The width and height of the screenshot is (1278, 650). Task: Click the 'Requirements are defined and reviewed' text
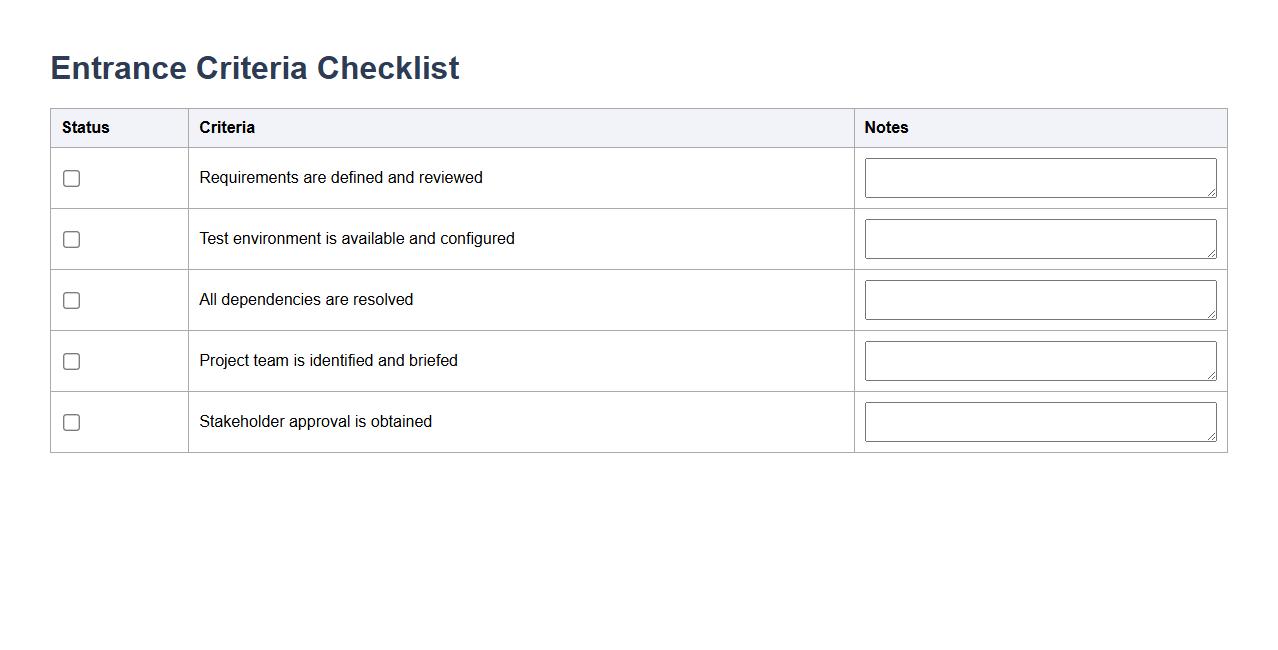(341, 178)
